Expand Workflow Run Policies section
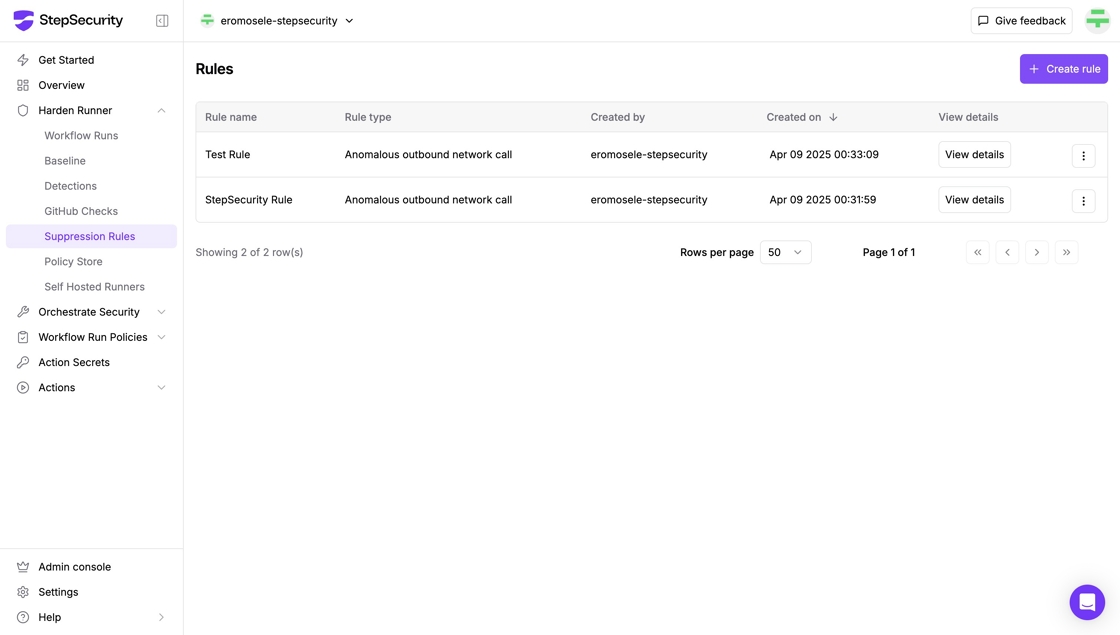 (161, 337)
